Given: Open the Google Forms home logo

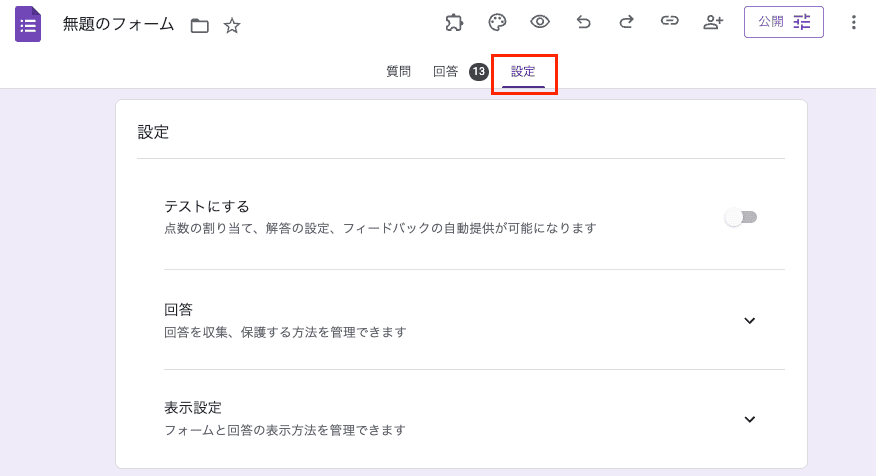Looking at the screenshot, I should pyautogui.click(x=28, y=24).
